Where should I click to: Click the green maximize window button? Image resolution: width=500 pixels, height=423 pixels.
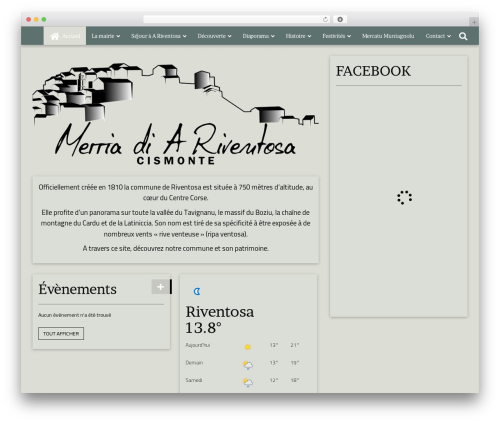click(x=44, y=19)
